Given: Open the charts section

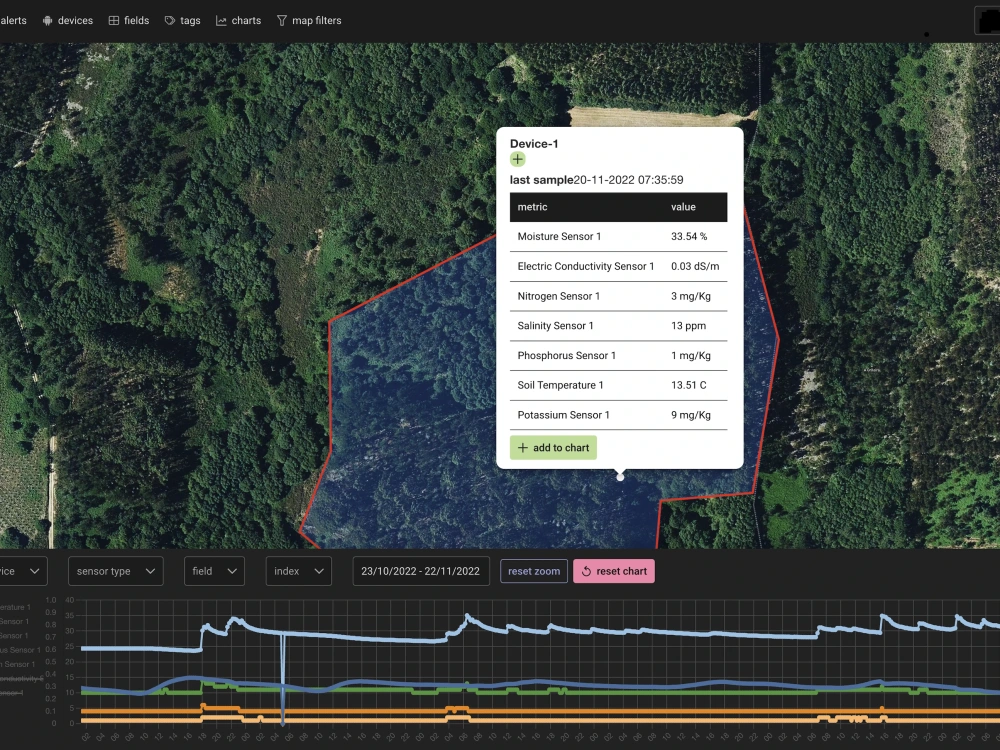Looking at the screenshot, I should pyautogui.click(x=239, y=20).
